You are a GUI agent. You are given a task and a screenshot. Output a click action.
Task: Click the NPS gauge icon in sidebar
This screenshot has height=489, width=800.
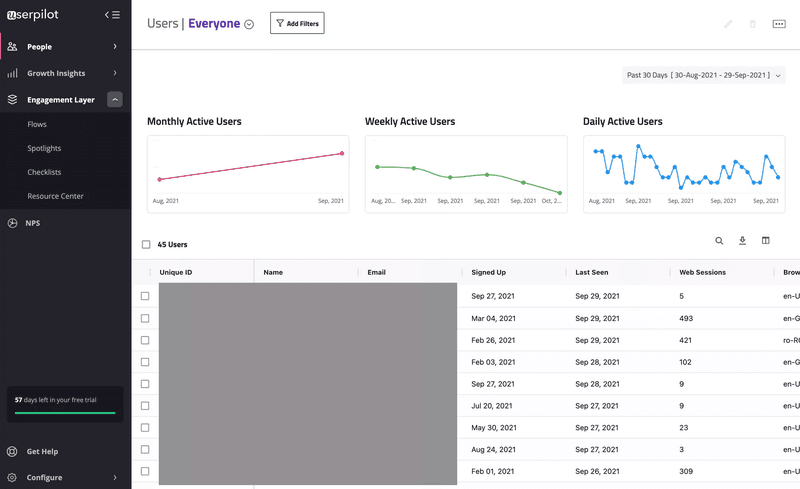point(13,223)
